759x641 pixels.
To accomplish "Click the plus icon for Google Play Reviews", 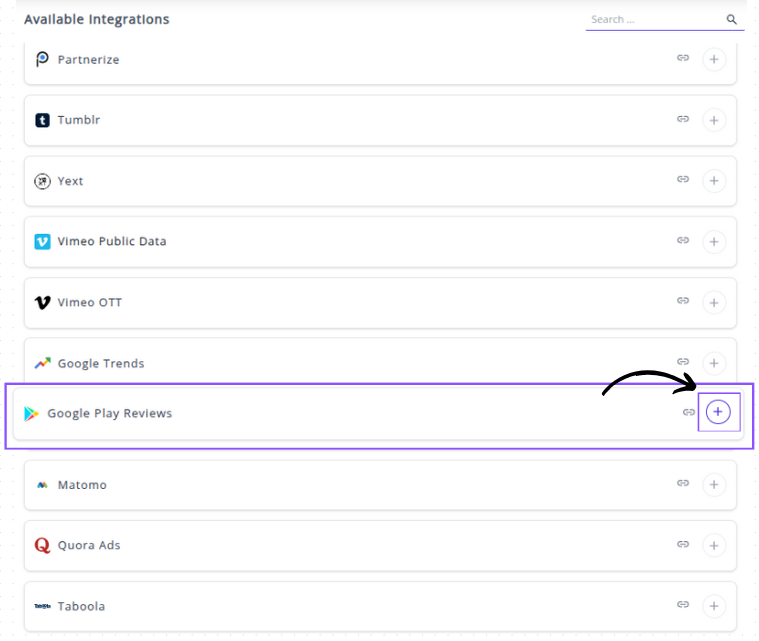I will click(718, 412).
